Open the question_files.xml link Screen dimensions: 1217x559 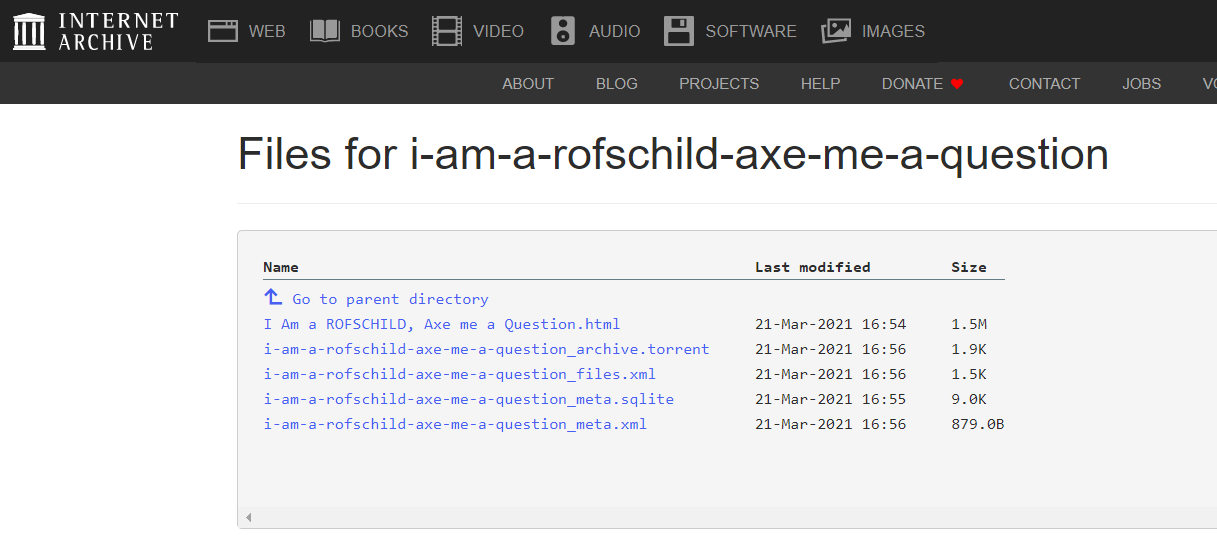460,374
